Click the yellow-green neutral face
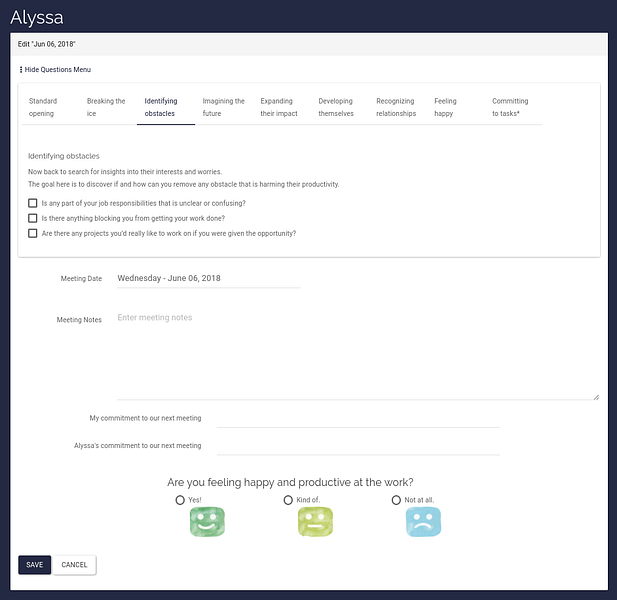617x600 pixels. [315, 522]
